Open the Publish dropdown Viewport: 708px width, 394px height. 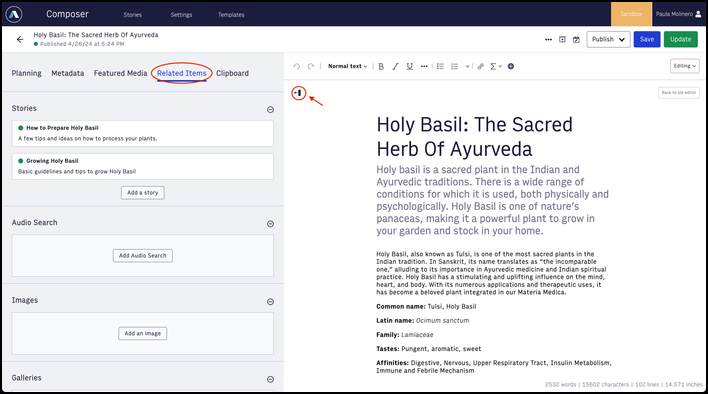(x=608, y=39)
